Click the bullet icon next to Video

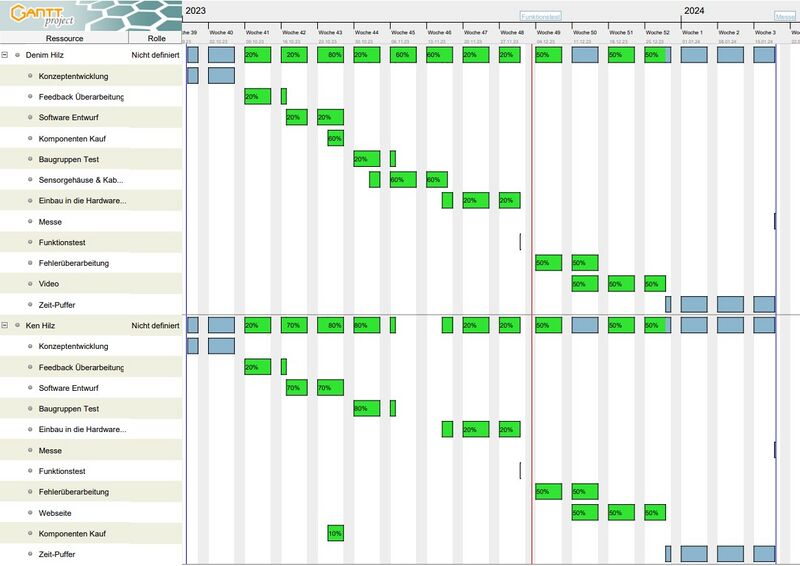point(31,284)
